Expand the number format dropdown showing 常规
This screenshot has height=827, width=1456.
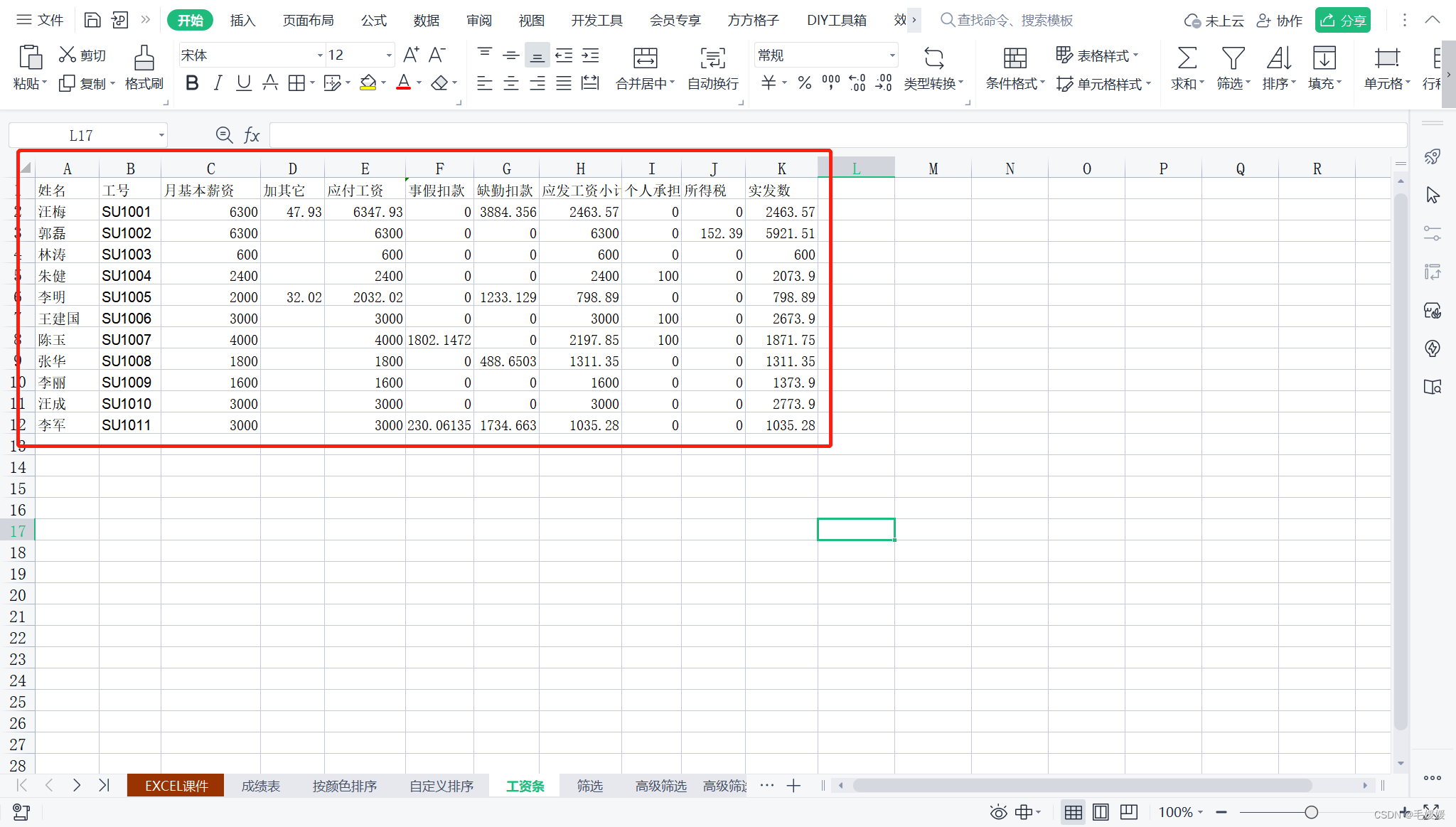pyautogui.click(x=892, y=55)
